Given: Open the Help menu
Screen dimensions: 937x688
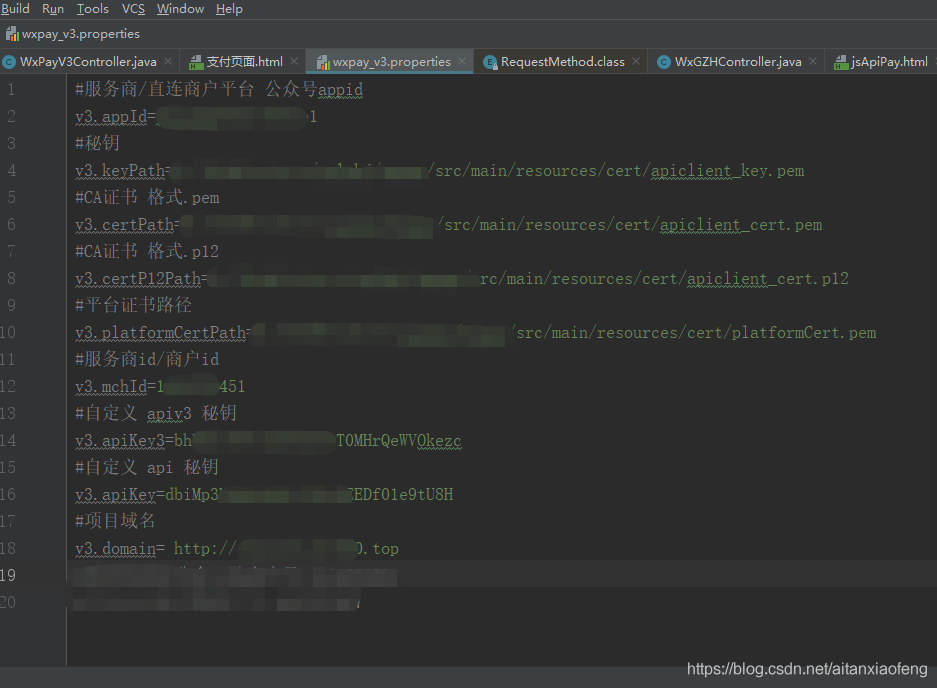Looking at the screenshot, I should pos(229,9).
